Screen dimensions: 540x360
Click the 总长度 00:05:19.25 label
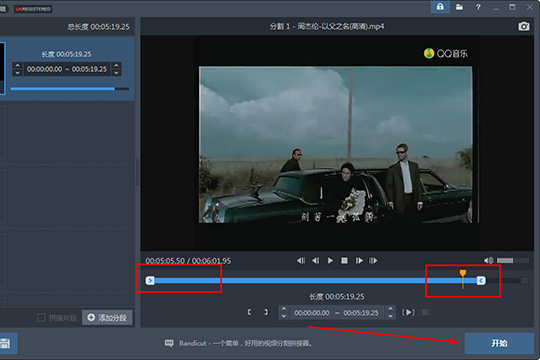[x=98, y=27]
